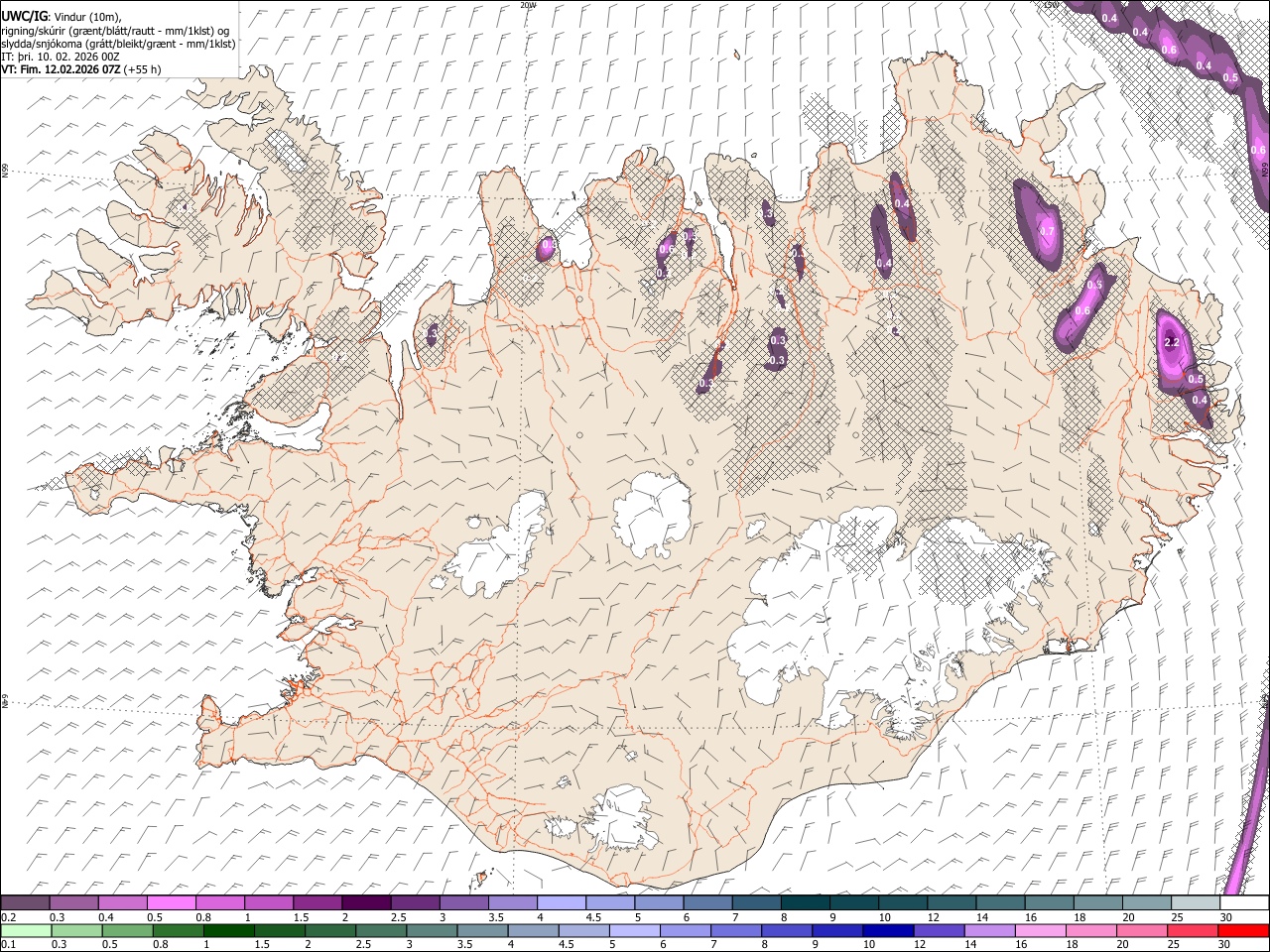The height and width of the screenshot is (952, 1270).
Task: Click the 2.2 snowfall value on the map
Action: 1171,342
